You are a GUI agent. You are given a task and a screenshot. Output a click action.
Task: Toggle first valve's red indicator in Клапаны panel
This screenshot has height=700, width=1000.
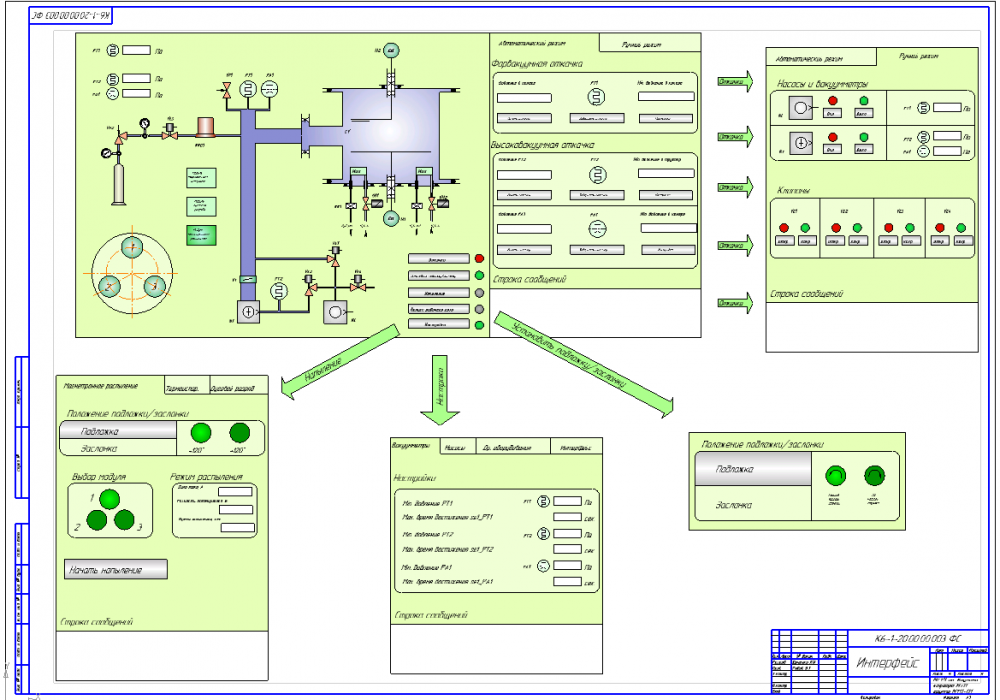click(784, 226)
